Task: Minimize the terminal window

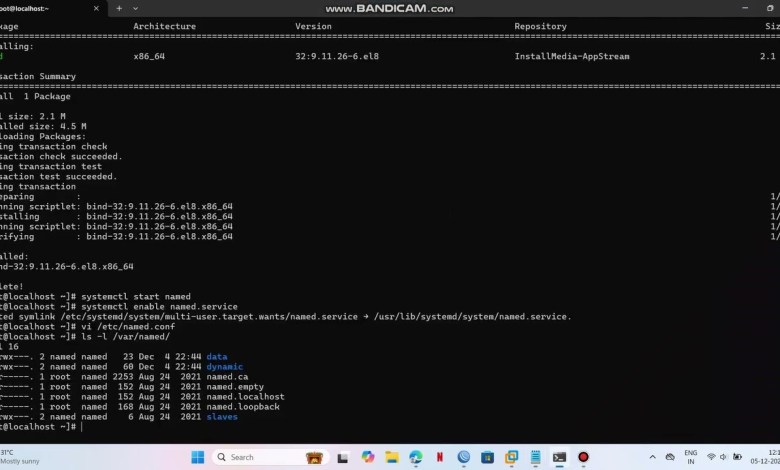Action: tap(745, 8)
